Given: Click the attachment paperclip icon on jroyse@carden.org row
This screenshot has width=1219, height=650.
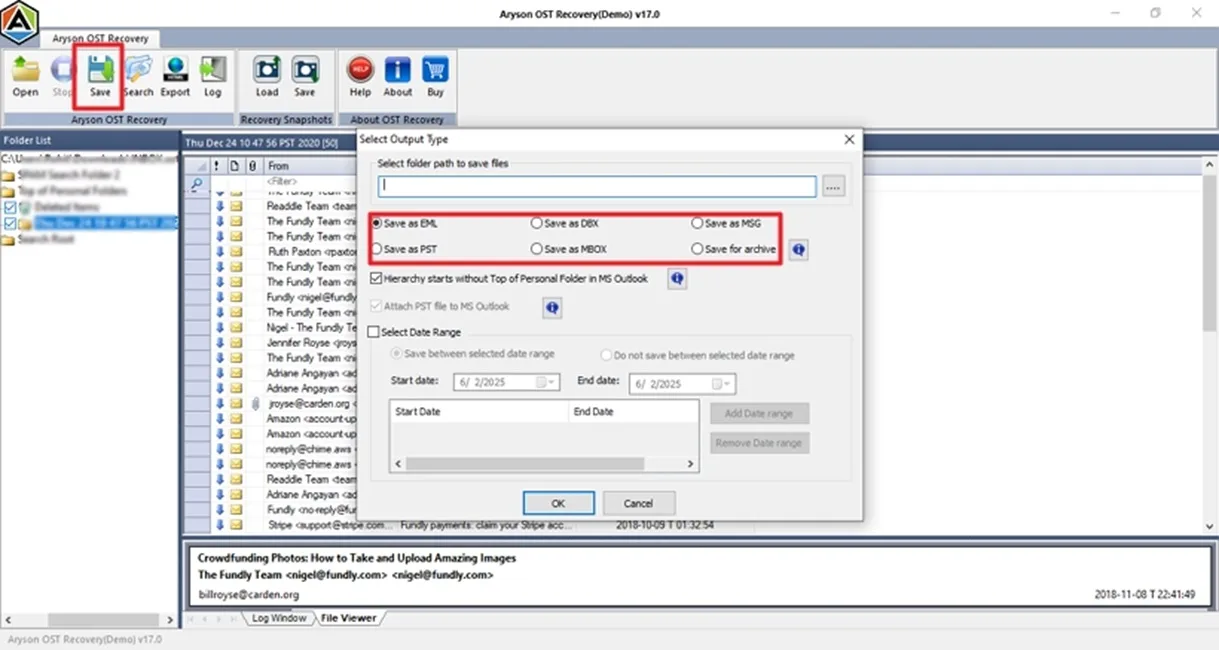Looking at the screenshot, I should click(255, 403).
